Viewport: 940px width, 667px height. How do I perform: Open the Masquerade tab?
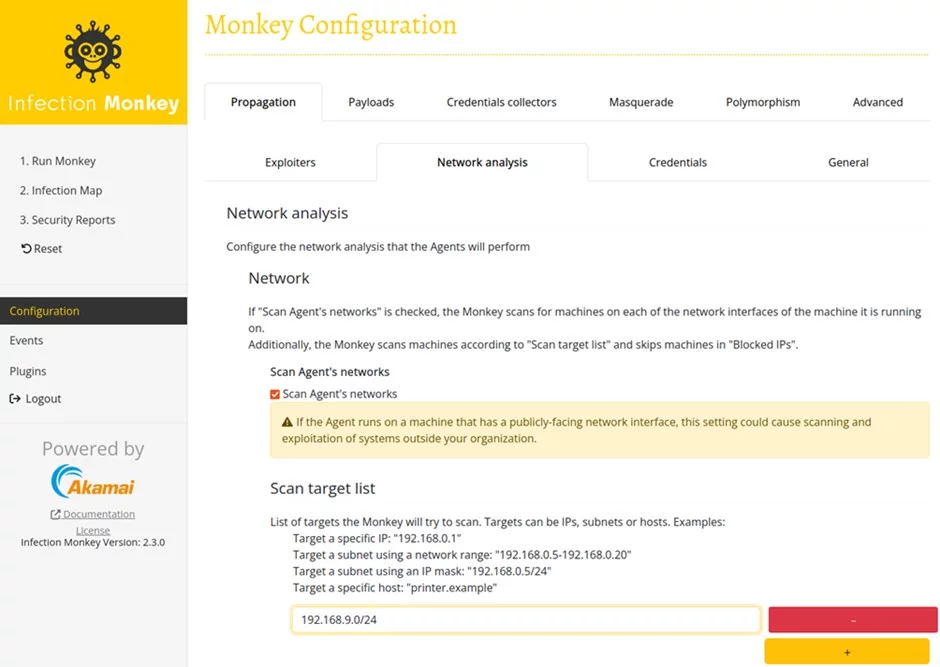click(641, 102)
